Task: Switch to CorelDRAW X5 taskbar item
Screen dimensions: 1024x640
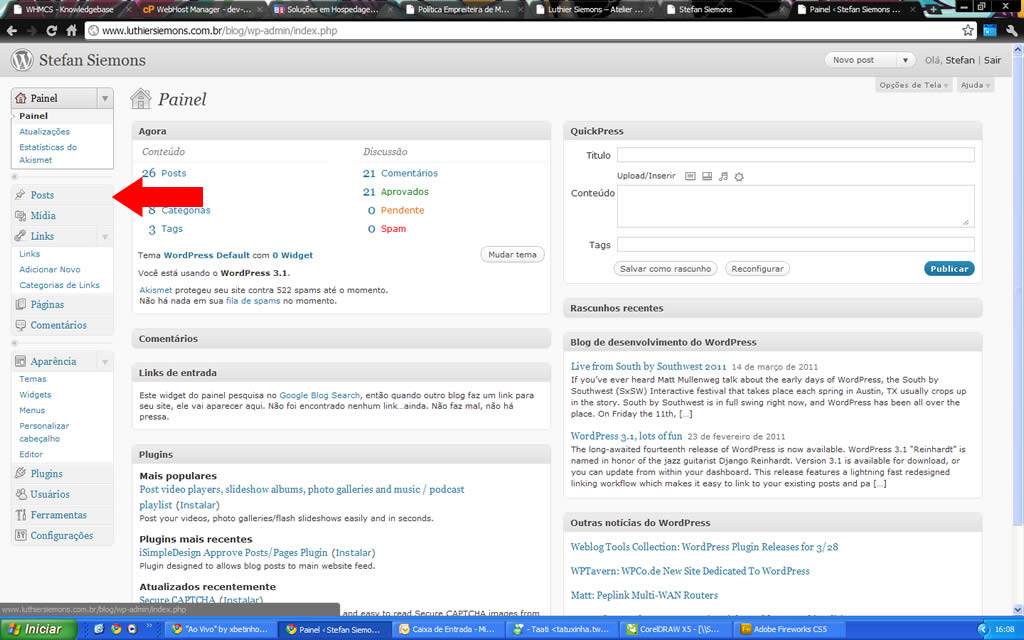Action: [x=675, y=629]
